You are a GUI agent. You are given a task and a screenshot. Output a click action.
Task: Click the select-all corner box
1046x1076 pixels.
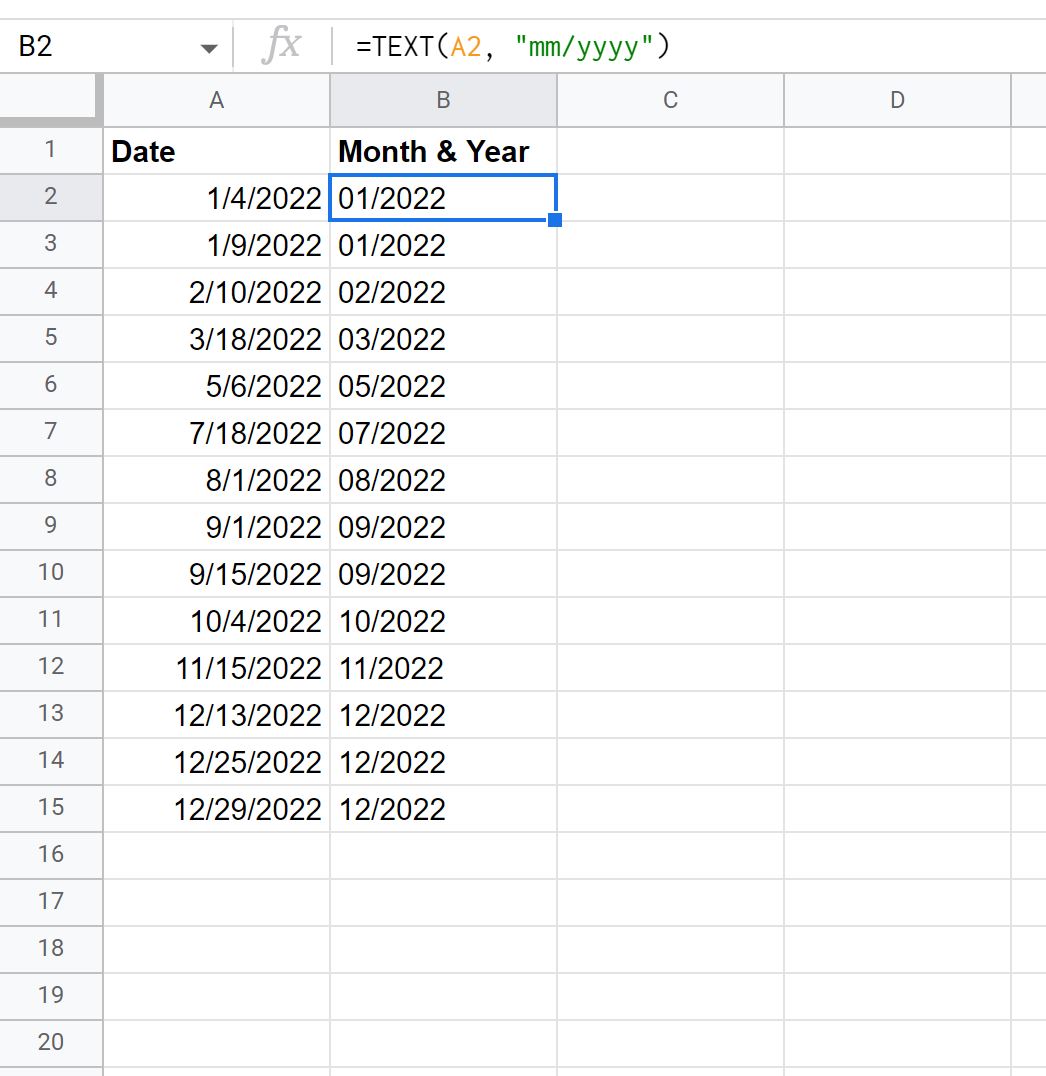pyautogui.click(x=51, y=100)
